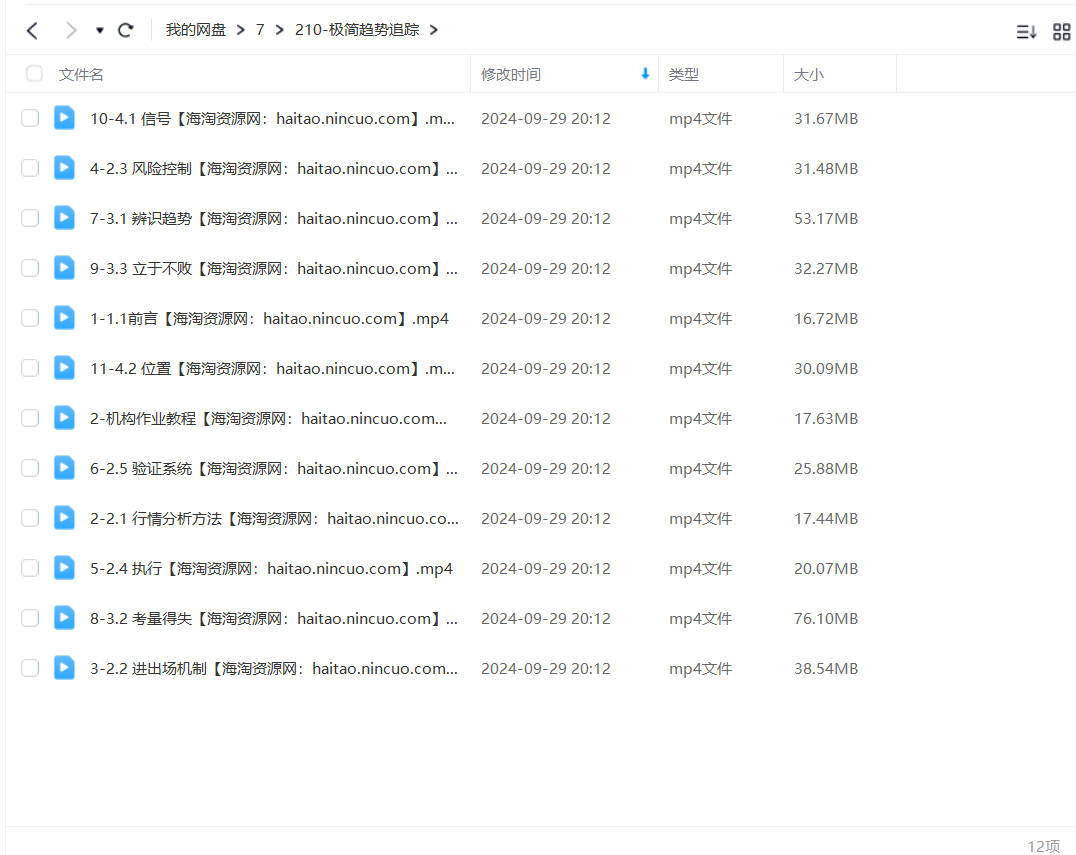Screen dimensions: 1076x855
Task: Click the 16.72MB size value
Action: click(x=826, y=318)
